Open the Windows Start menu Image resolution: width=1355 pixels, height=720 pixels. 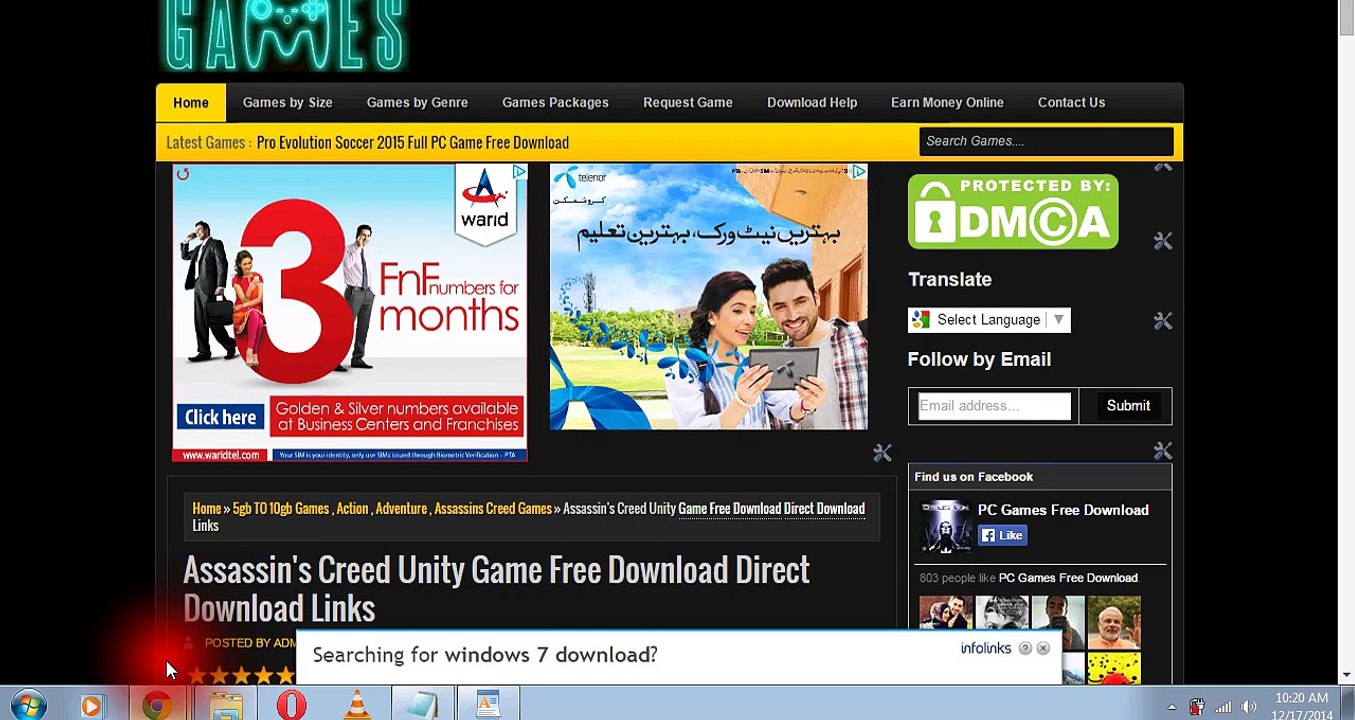tap(28, 704)
